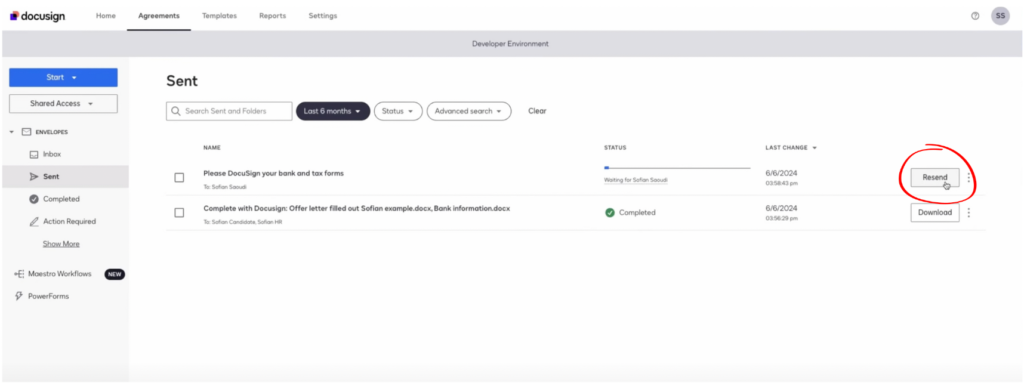The image size is (1024, 383).
Task: Click the Show More link
Action: click(61, 244)
